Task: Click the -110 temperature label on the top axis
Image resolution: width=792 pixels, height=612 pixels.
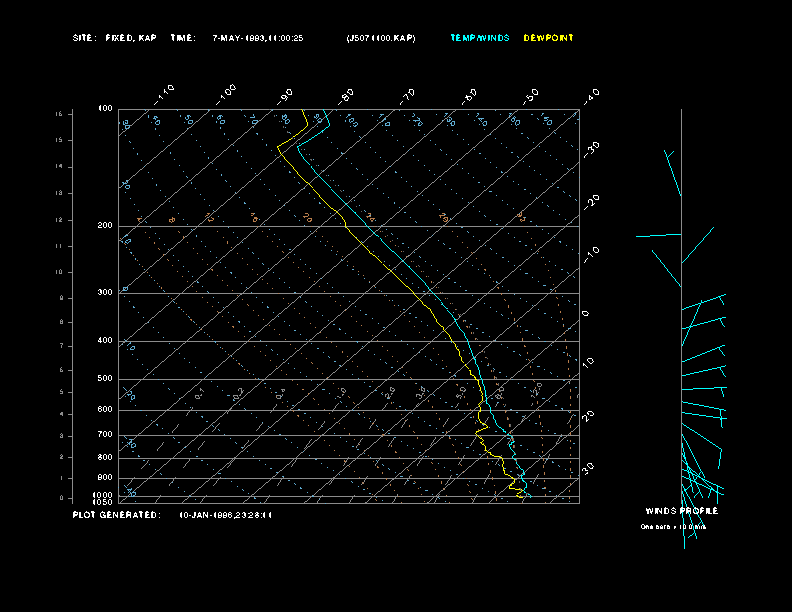Action: click(166, 93)
